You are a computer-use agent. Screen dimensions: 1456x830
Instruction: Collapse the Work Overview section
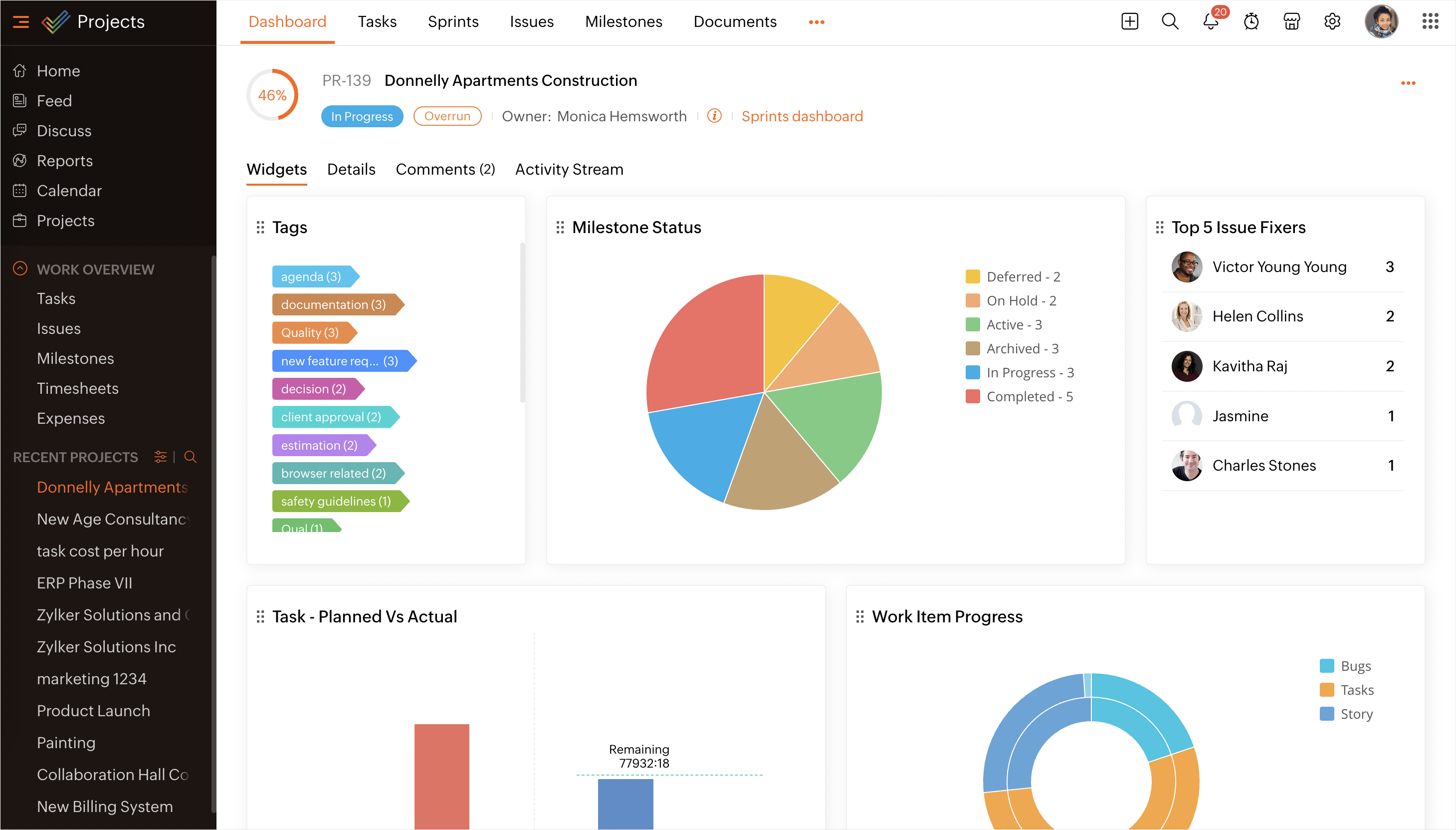click(x=20, y=269)
